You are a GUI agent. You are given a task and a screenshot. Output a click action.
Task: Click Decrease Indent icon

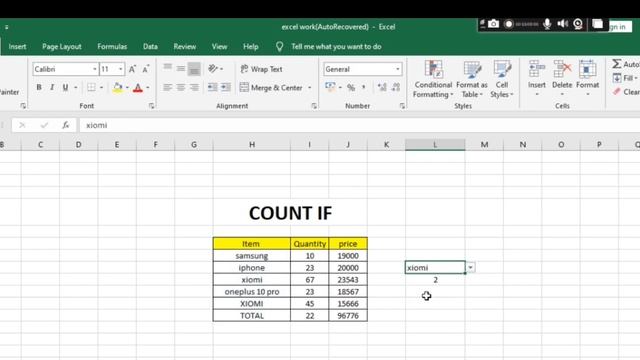(212, 87)
